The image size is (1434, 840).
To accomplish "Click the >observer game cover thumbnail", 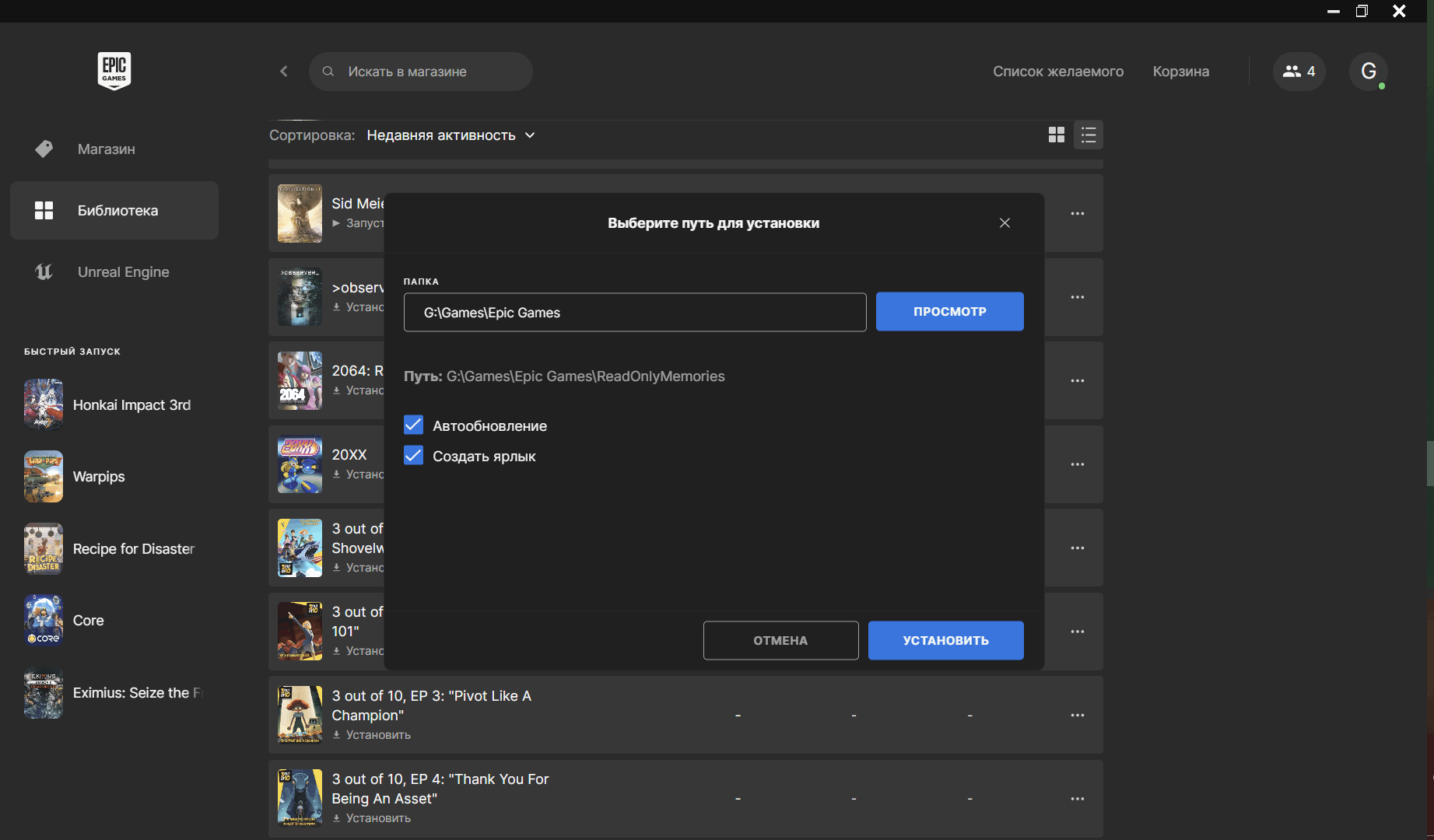I will tap(300, 297).
